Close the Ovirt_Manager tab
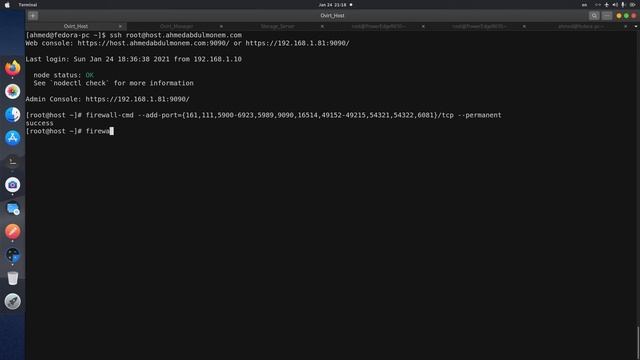The image size is (640, 360). pos(221,26)
